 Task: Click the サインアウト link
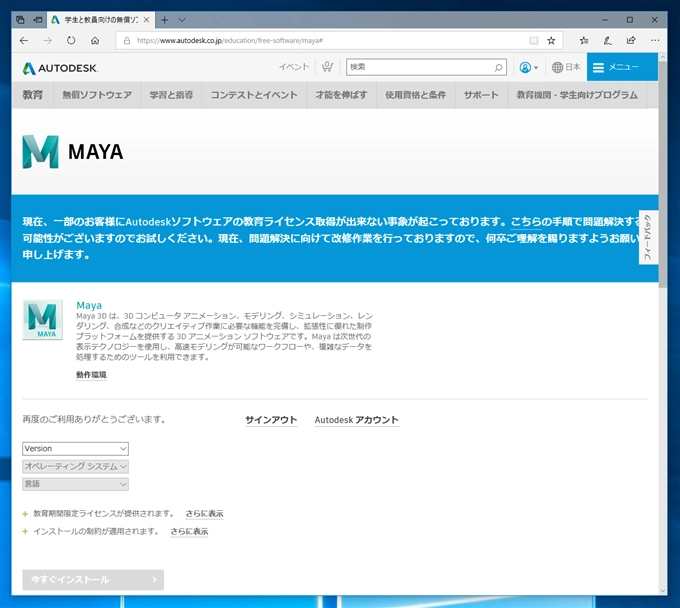click(271, 420)
